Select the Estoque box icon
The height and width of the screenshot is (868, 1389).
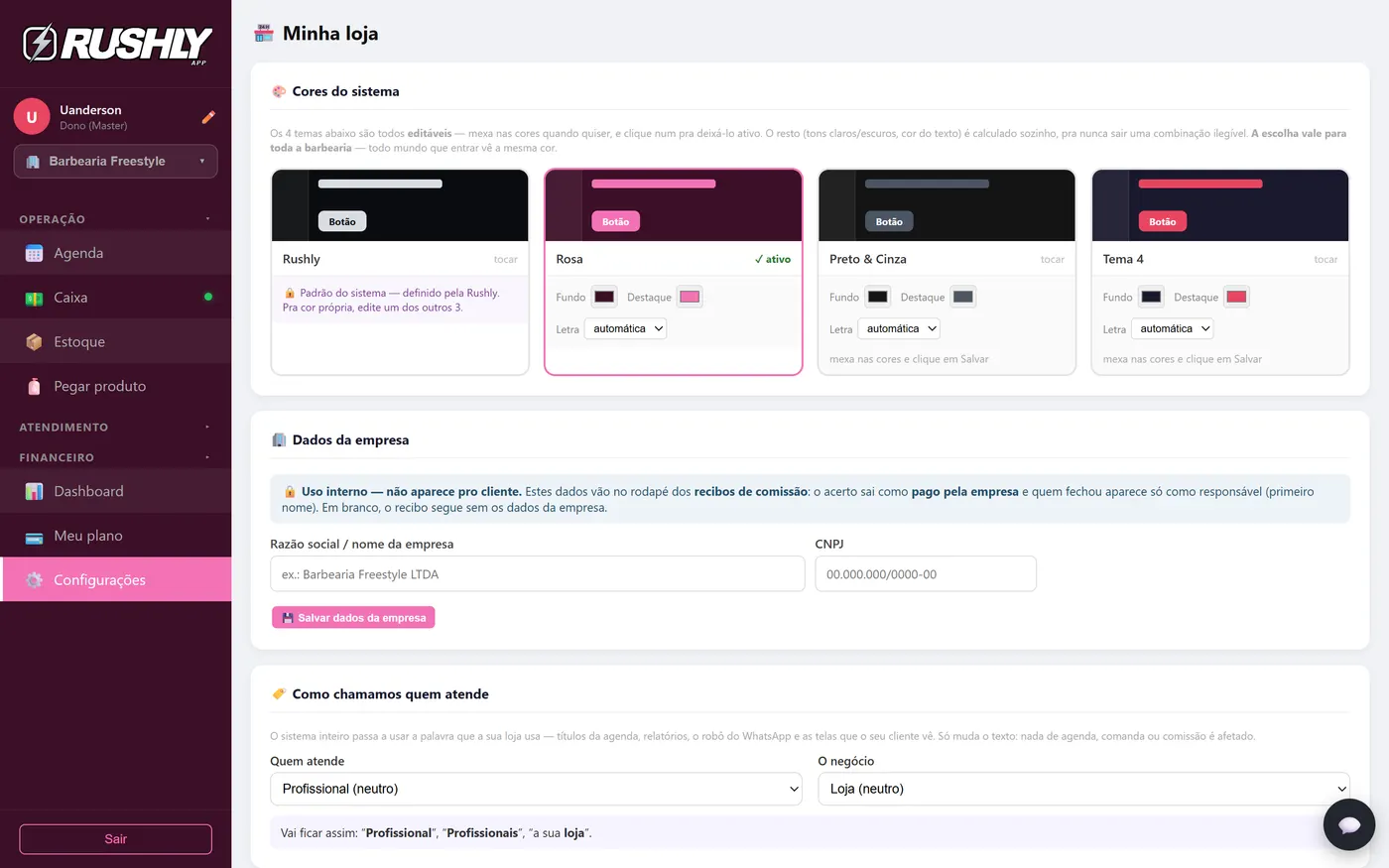click(34, 342)
